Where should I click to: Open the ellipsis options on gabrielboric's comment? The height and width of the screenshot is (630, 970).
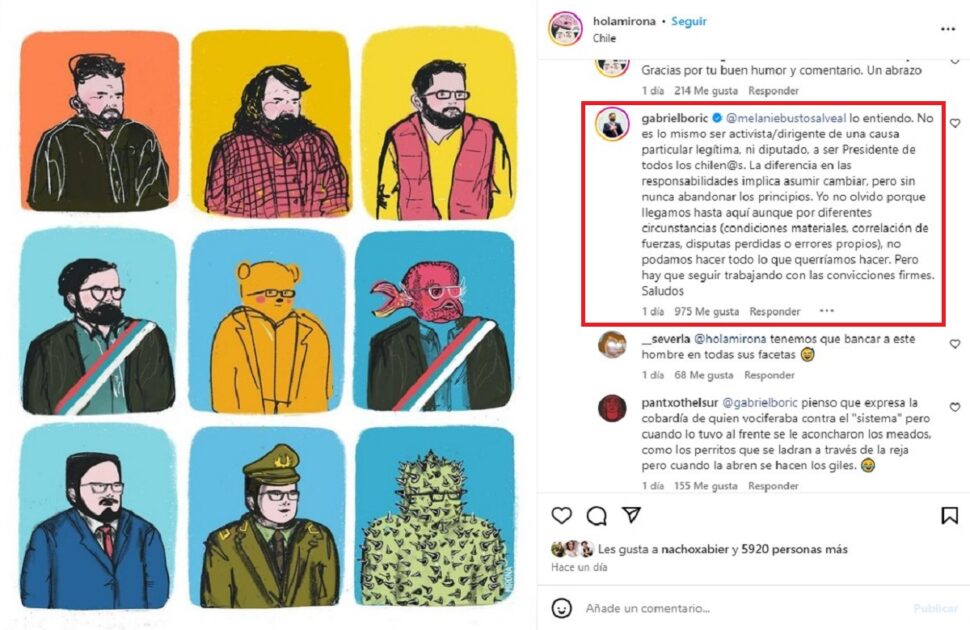point(828,311)
